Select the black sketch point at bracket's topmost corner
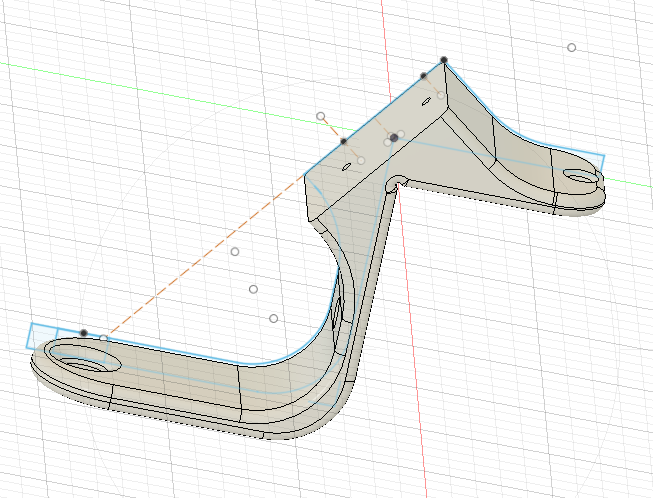The image size is (653, 498). (x=443, y=61)
